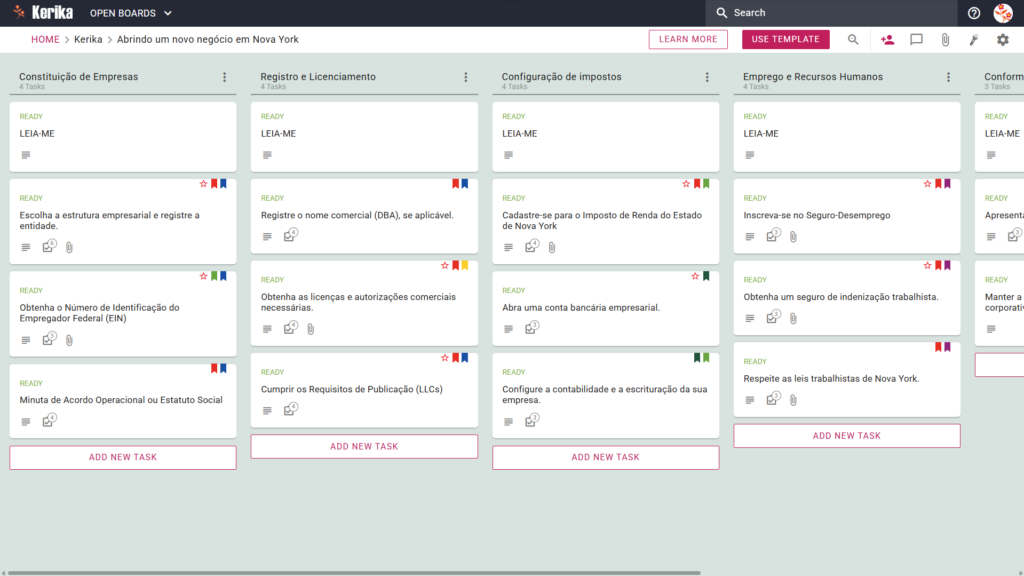Open details icon on first LEIA-ME card
The image size is (1024, 576).
[x=25, y=155]
